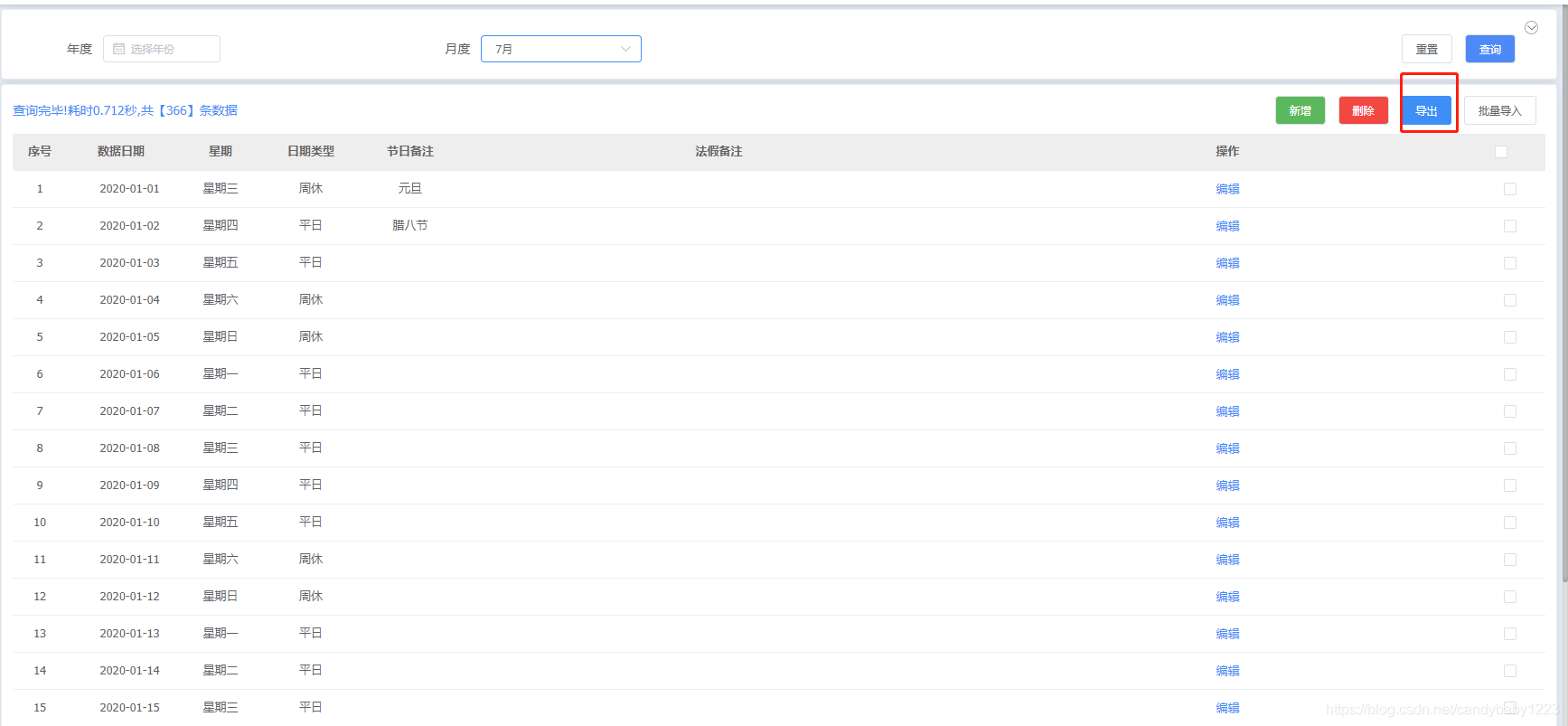Open 编辑 link for row 2020-01-09
The image size is (1568, 726).
point(1227,486)
